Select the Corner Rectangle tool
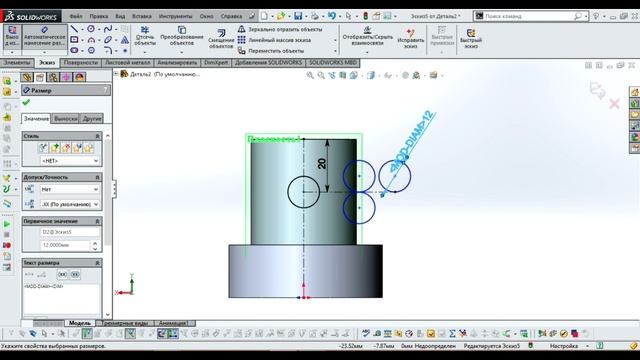The image size is (640, 360). (74, 40)
